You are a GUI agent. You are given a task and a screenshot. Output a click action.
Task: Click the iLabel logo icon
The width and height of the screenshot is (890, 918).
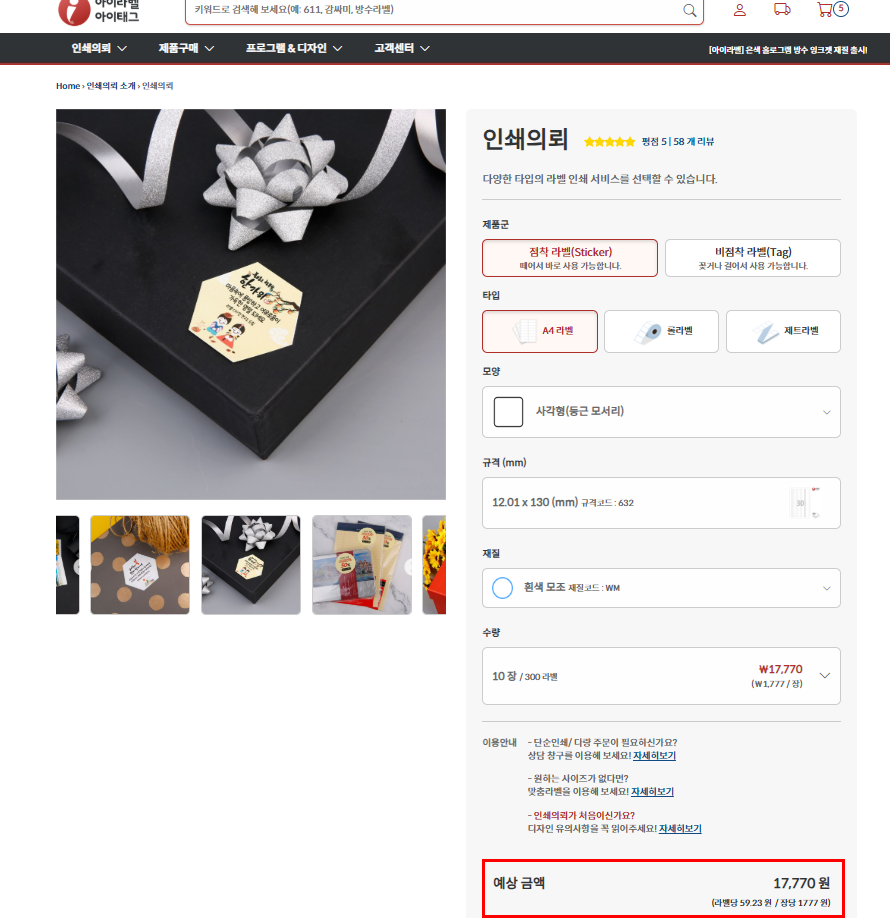74,11
